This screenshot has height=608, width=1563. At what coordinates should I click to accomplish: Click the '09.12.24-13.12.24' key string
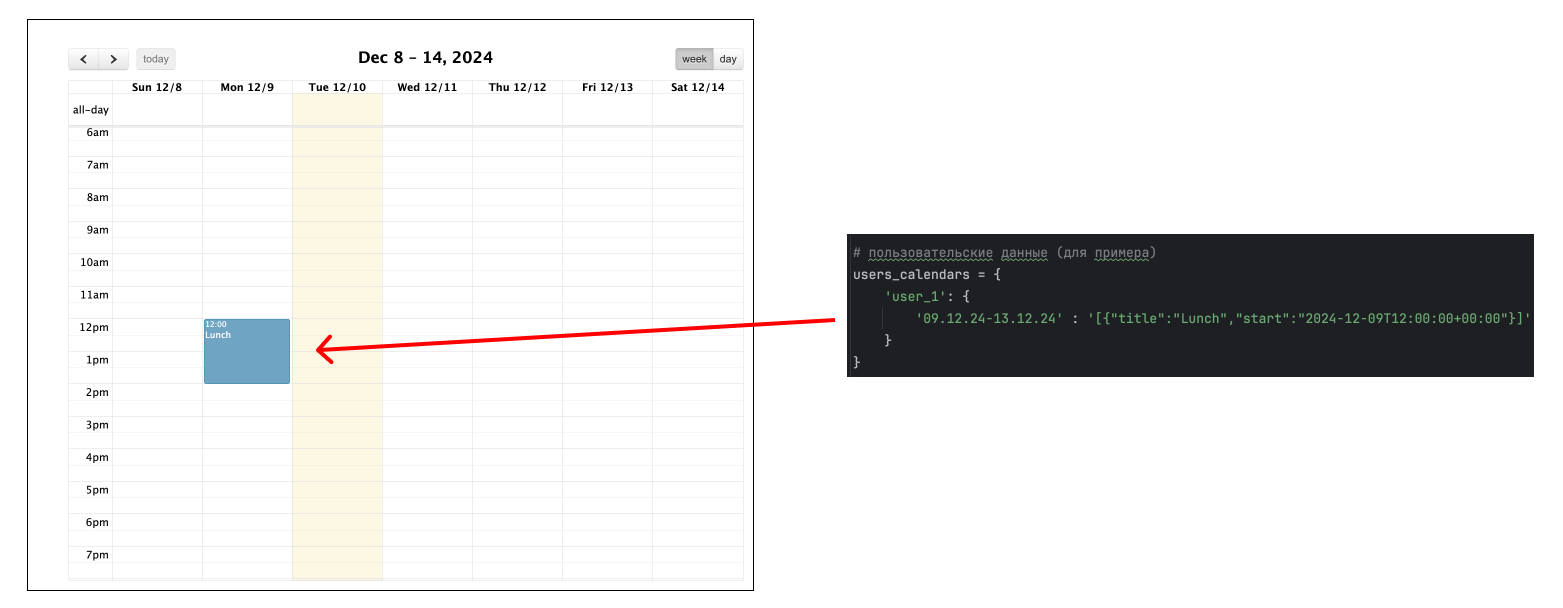click(989, 319)
